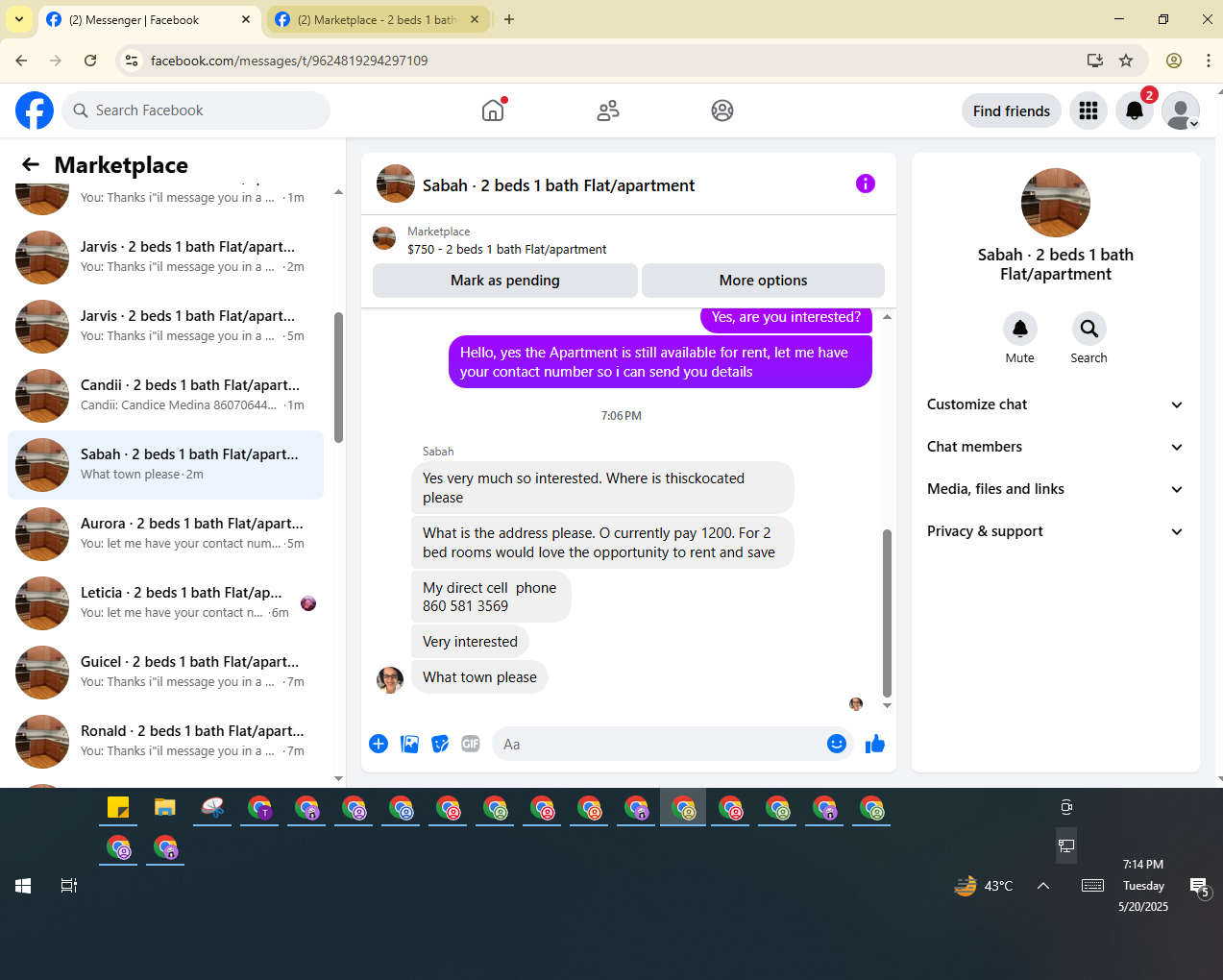Image resolution: width=1223 pixels, height=980 pixels.
Task: Open Sabah's listing photo in right panel
Action: pyautogui.click(x=1056, y=203)
